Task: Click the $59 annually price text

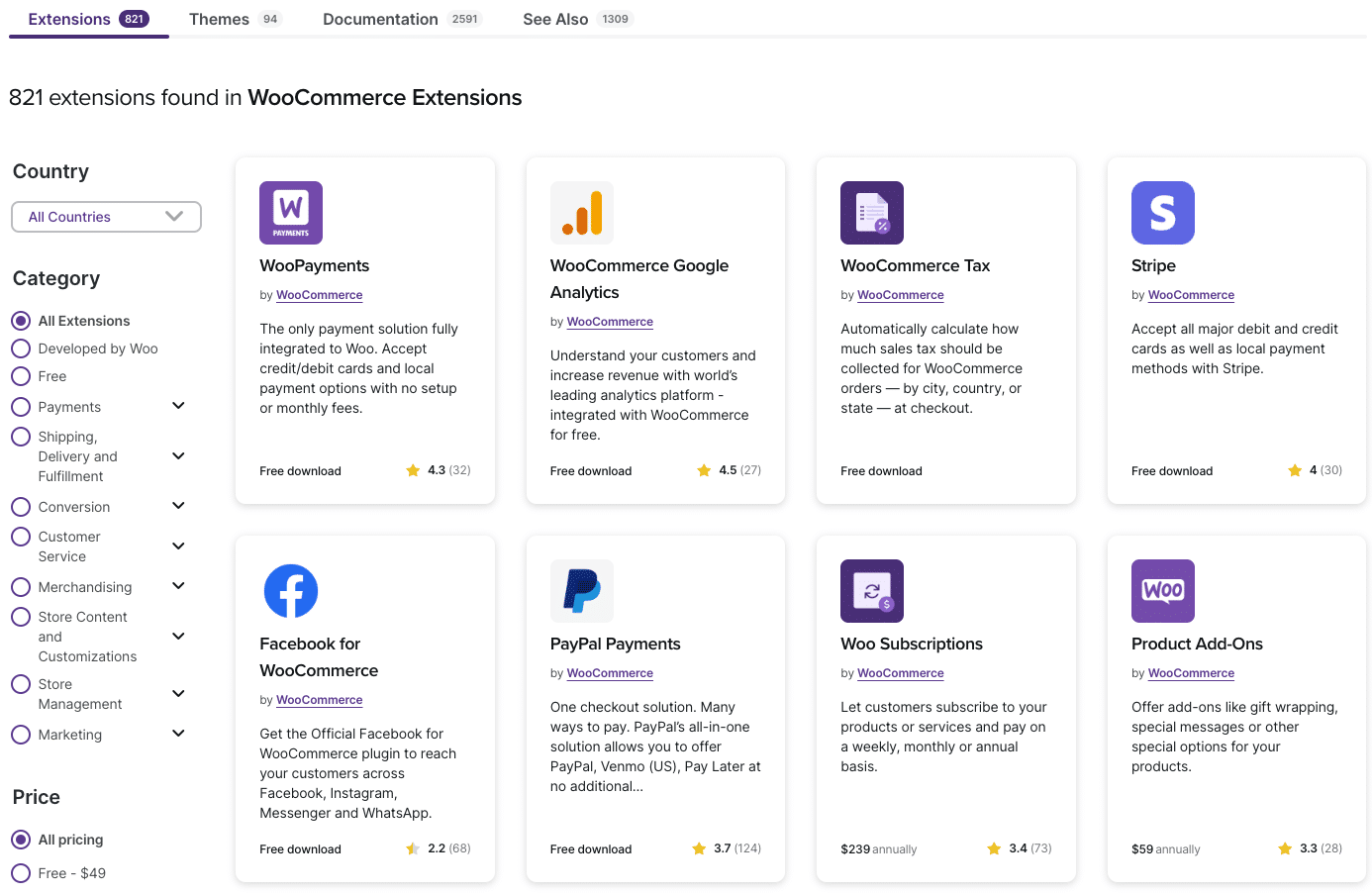Action: (1166, 849)
